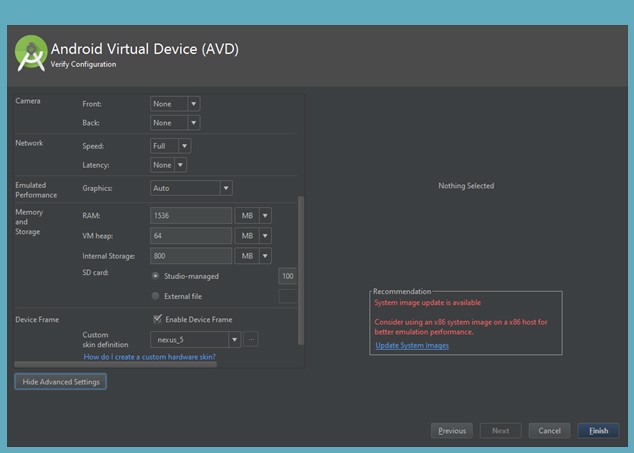
Task: Click Hide Advanced Settings button
Action: [61, 382]
